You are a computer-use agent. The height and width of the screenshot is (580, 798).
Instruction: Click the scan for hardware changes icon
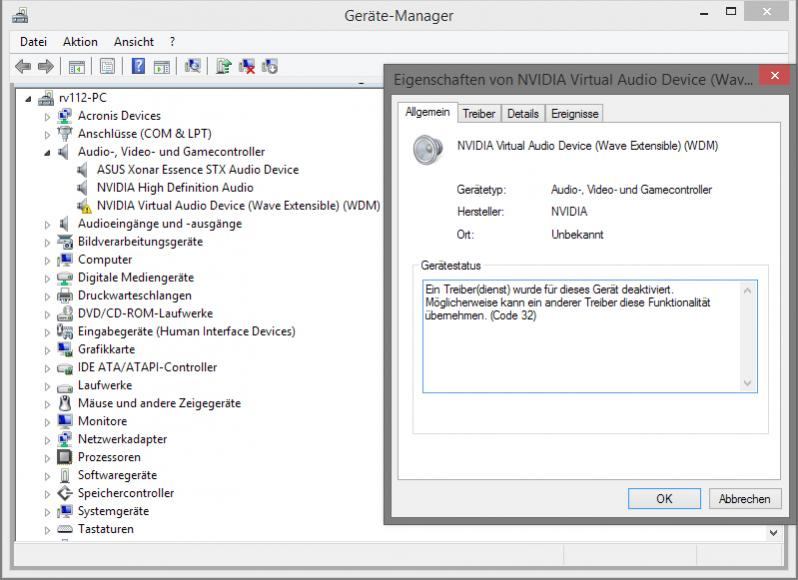193,67
